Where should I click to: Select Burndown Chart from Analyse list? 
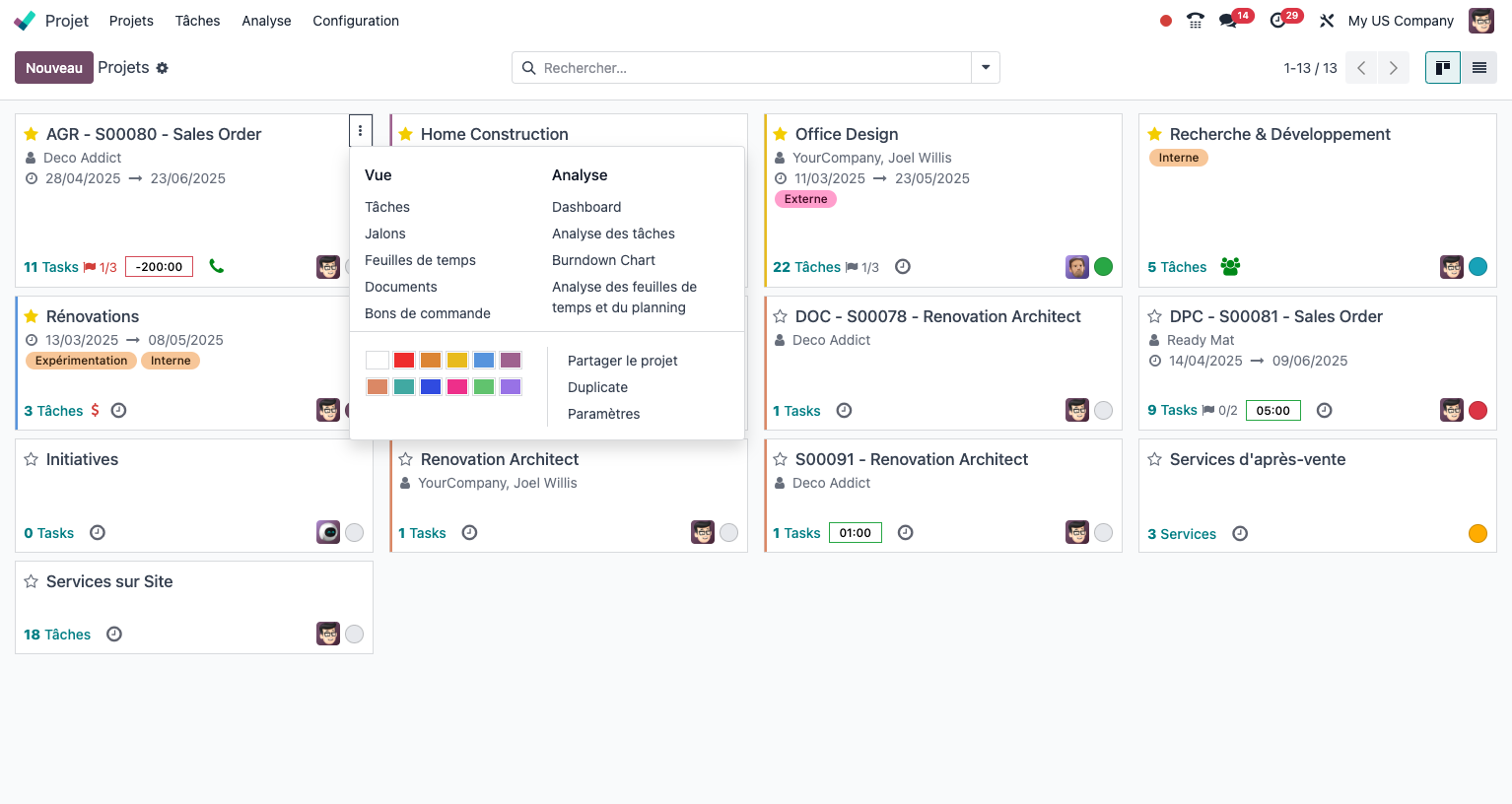pos(603,260)
